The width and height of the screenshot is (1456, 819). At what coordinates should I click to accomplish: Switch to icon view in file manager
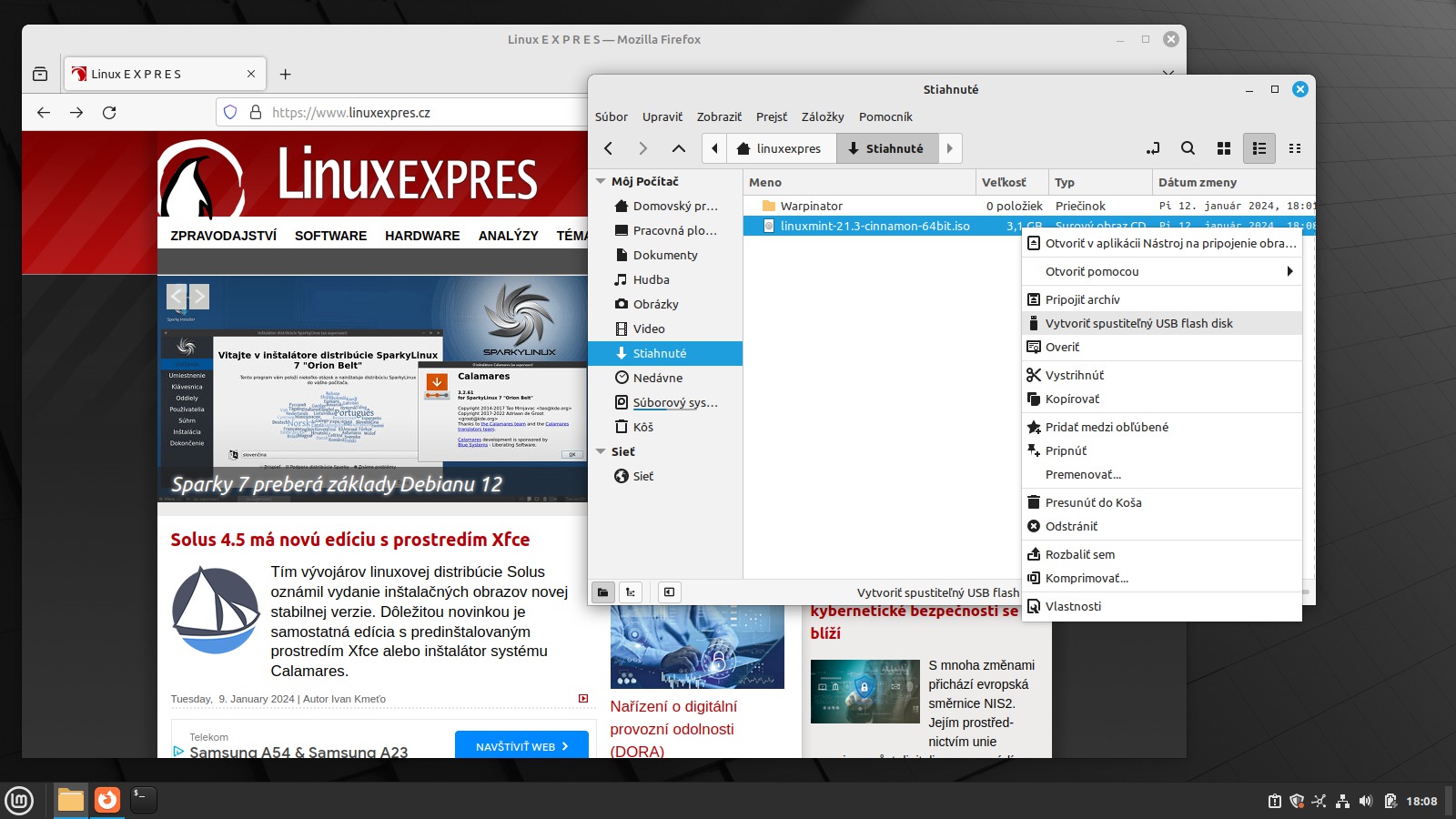click(1224, 148)
